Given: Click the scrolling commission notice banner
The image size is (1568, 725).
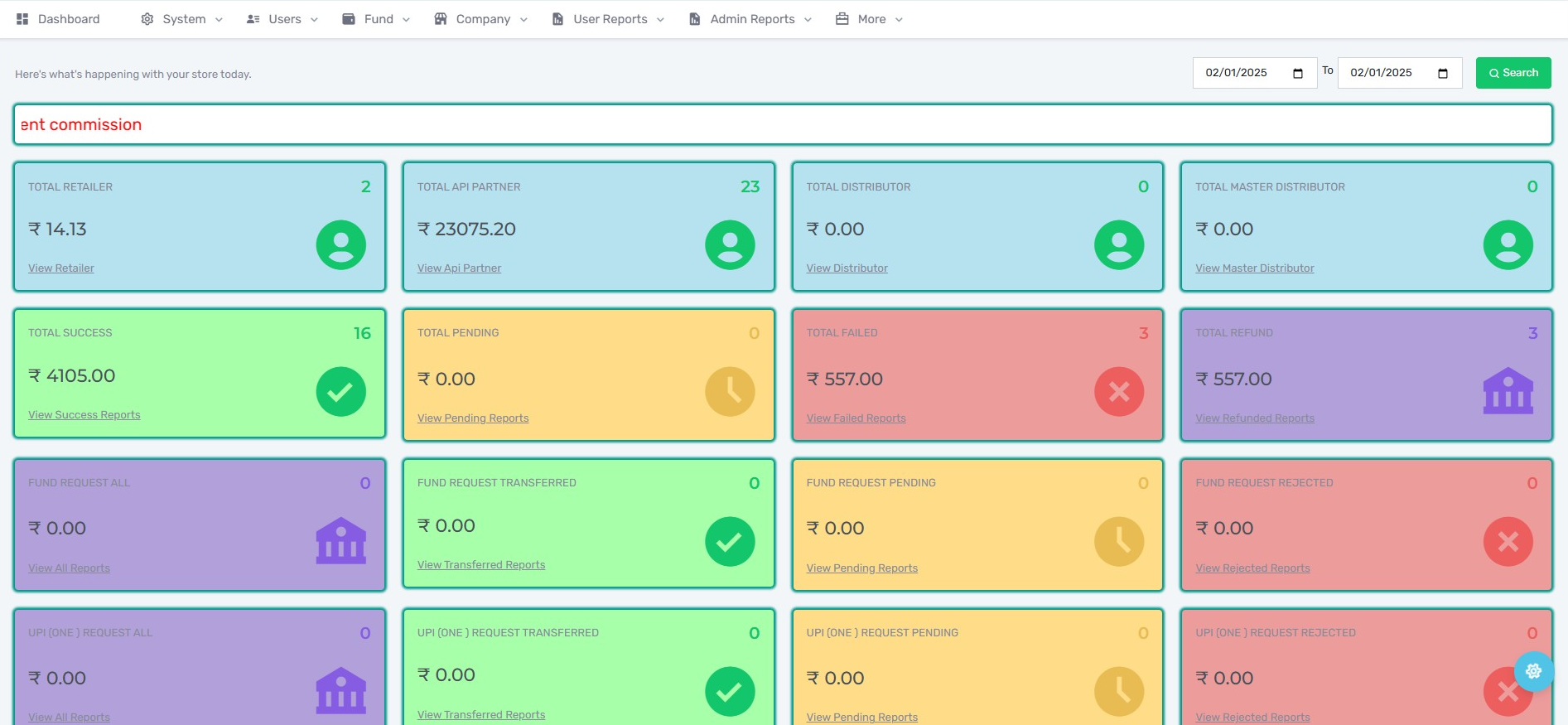Looking at the screenshot, I should [x=783, y=124].
